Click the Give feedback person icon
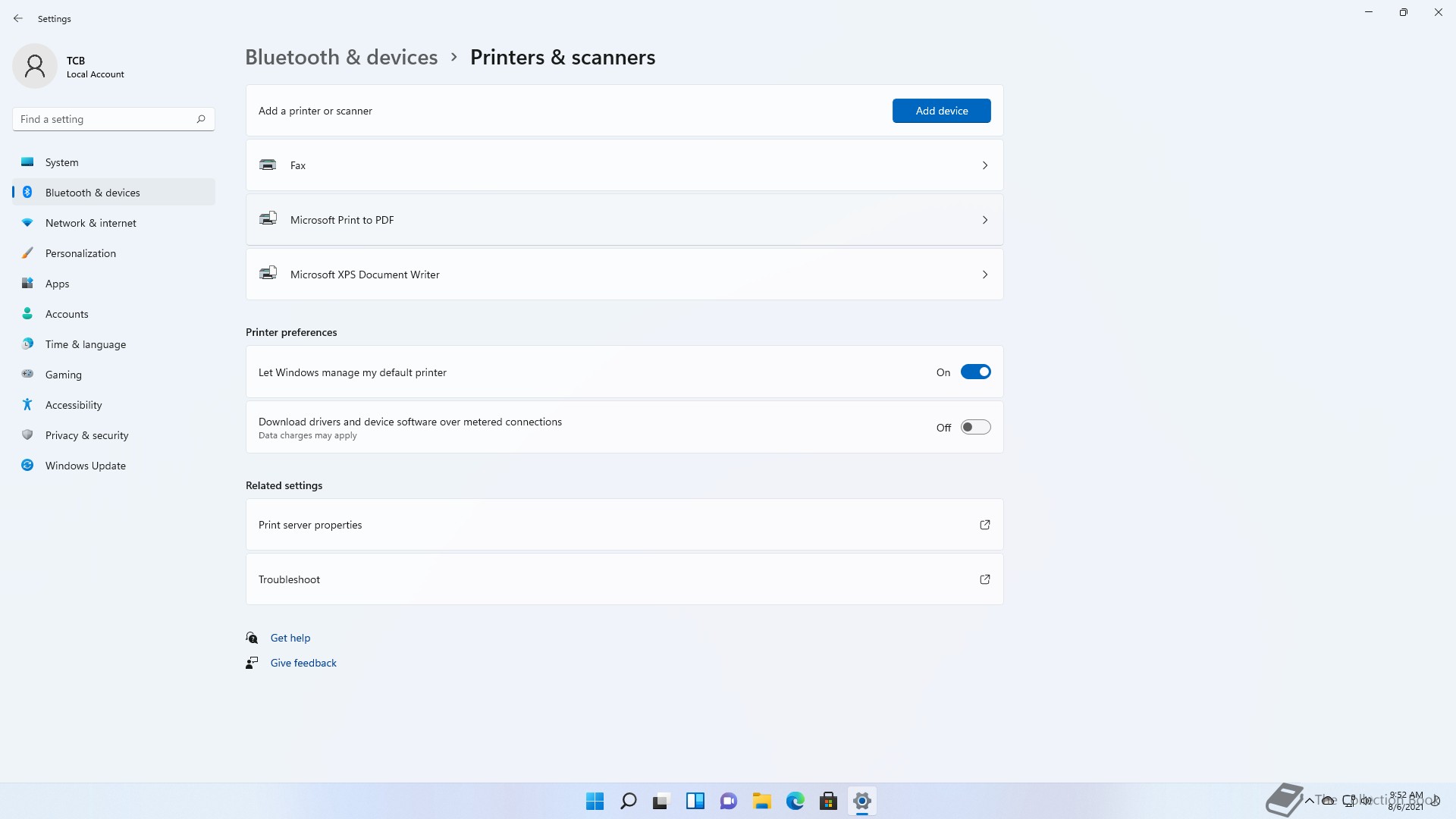The height and width of the screenshot is (819, 1456). pyautogui.click(x=252, y=663)
